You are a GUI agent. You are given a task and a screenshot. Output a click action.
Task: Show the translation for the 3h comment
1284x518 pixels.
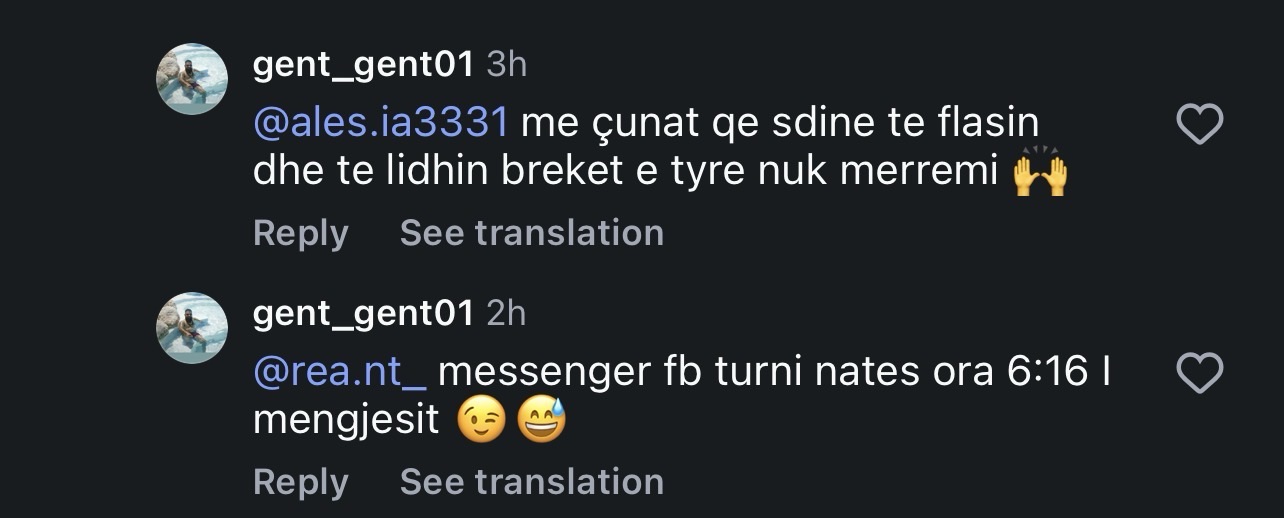pos(531,233)
